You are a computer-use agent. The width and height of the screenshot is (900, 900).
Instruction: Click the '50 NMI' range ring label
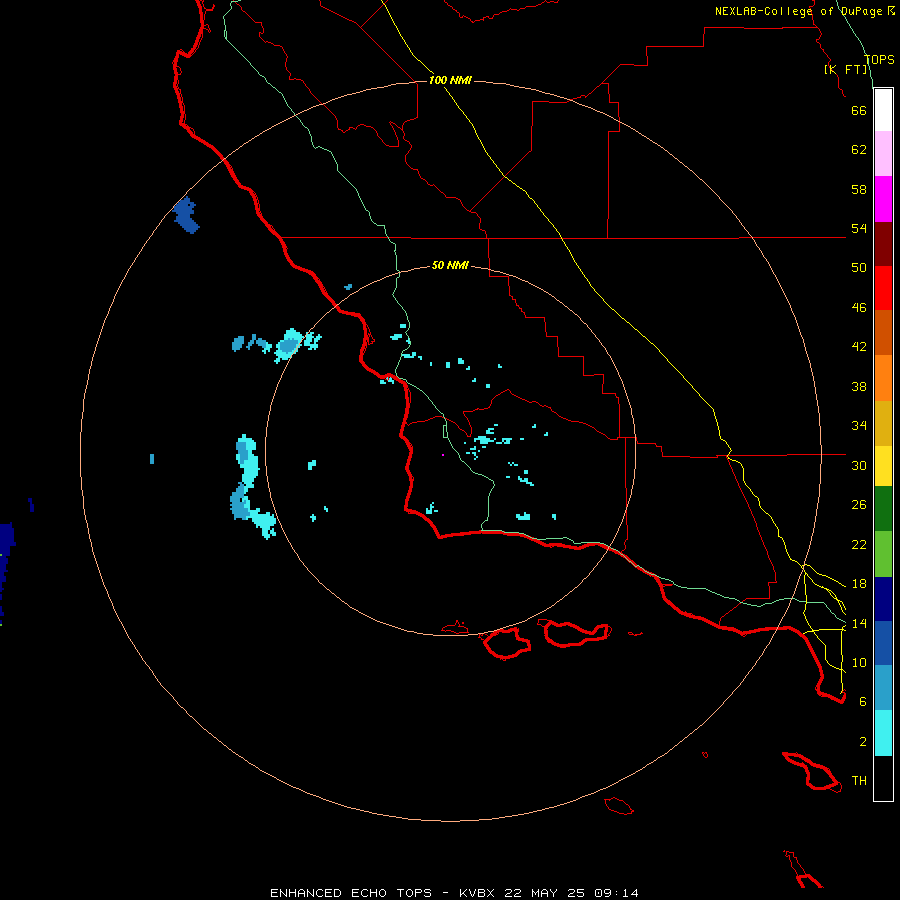pyautogui.click(x=450, y=265)
